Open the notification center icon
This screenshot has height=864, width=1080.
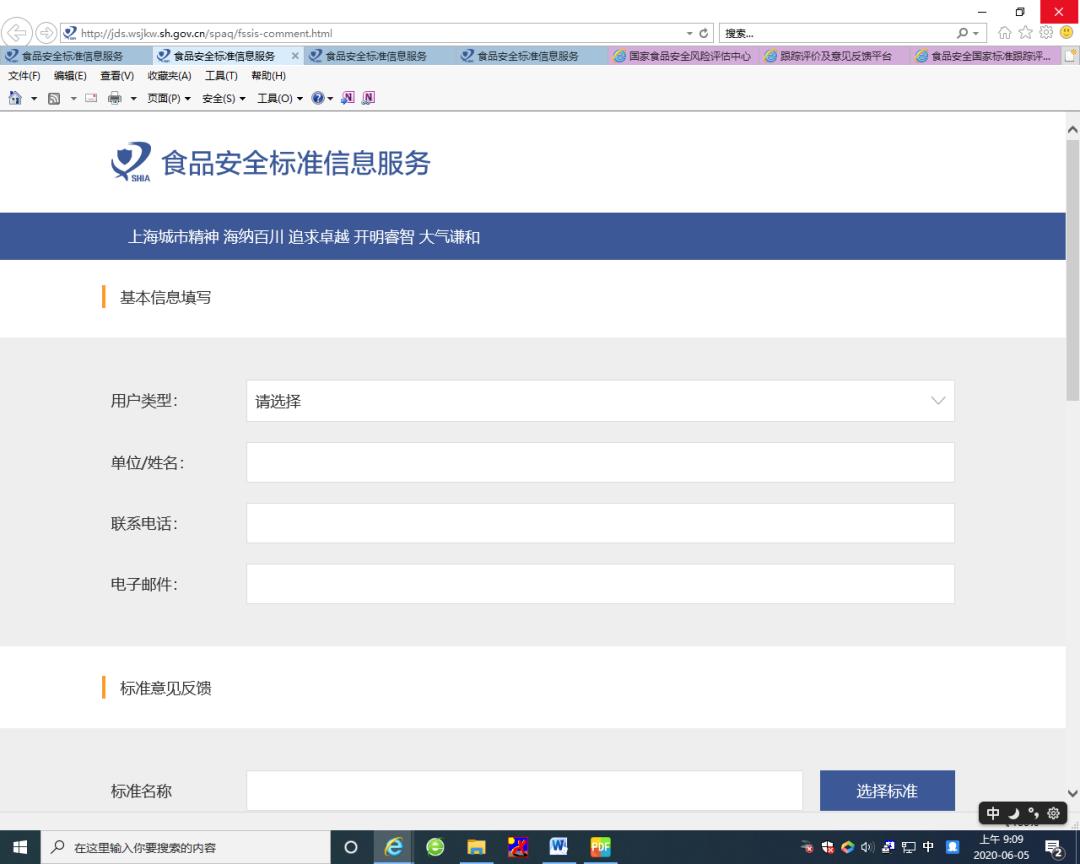point(1054,847)
